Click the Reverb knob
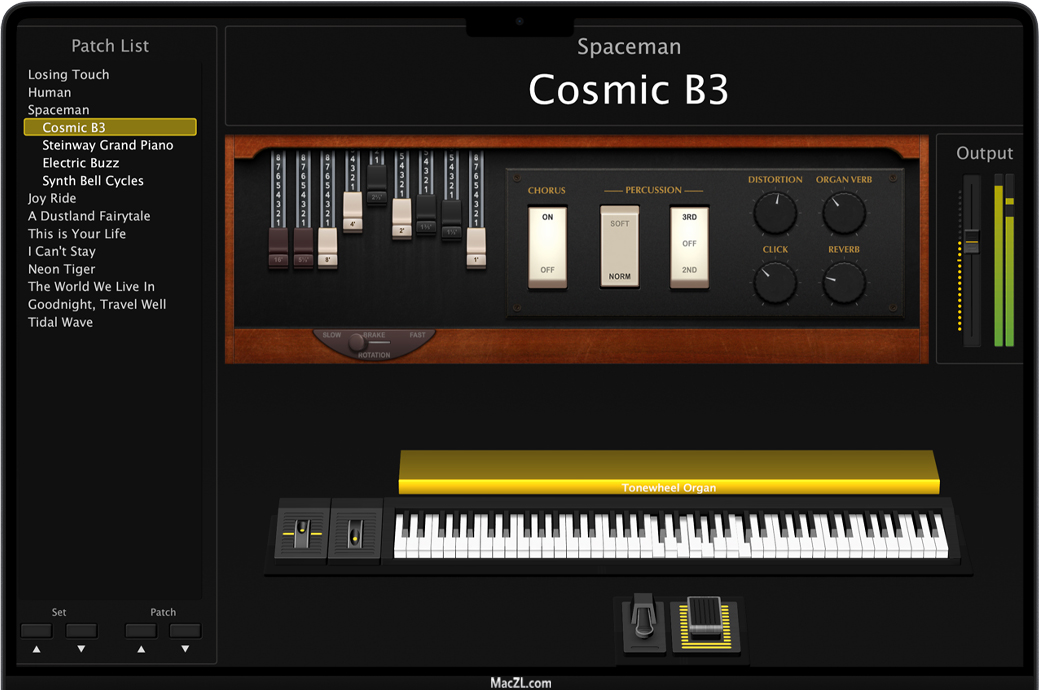The width and height of the screenshot is (1040, 690). pyautogui.click(x=844, y=282)
